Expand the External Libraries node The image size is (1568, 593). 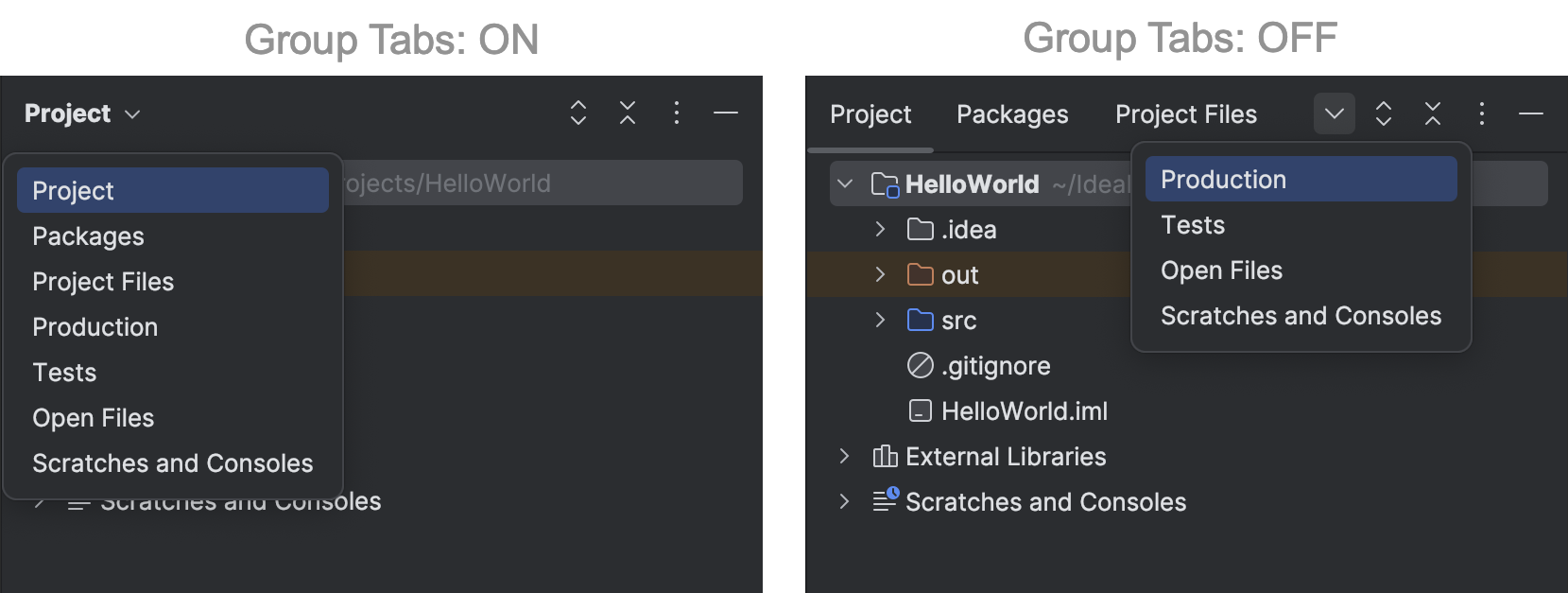coord(844,456)
